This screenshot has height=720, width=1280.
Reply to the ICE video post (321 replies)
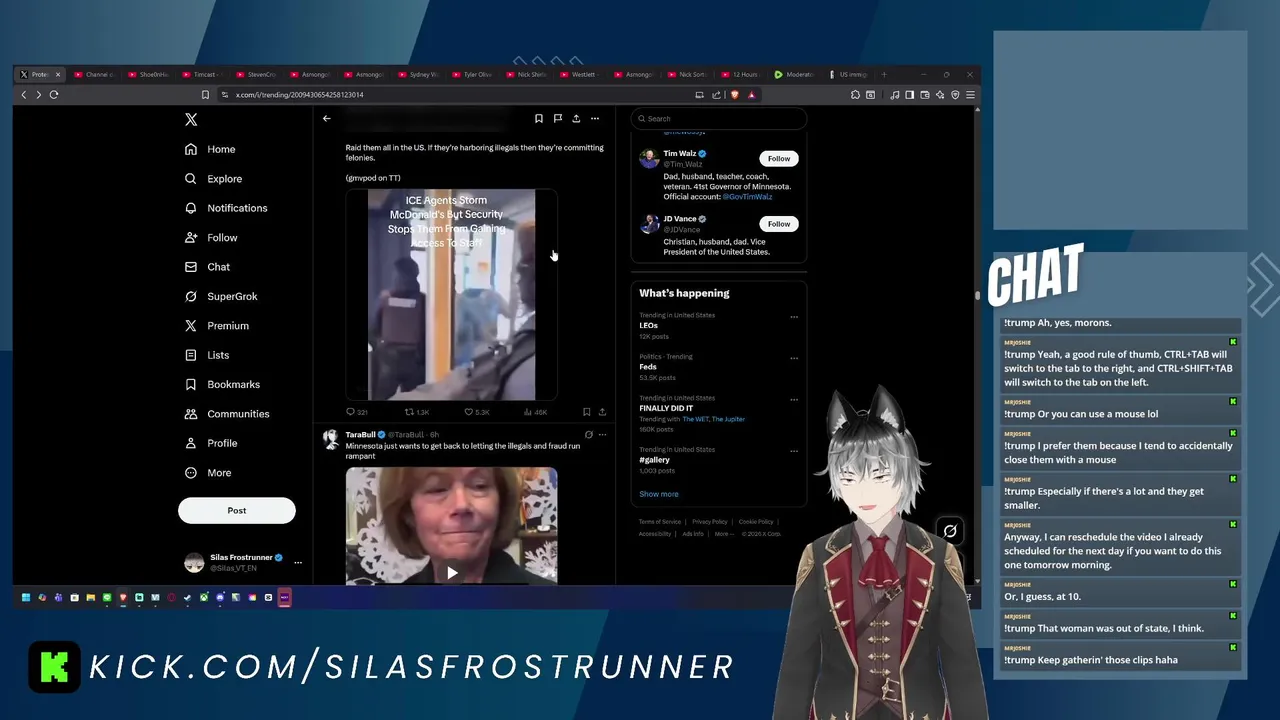click(x=357, y=412)
